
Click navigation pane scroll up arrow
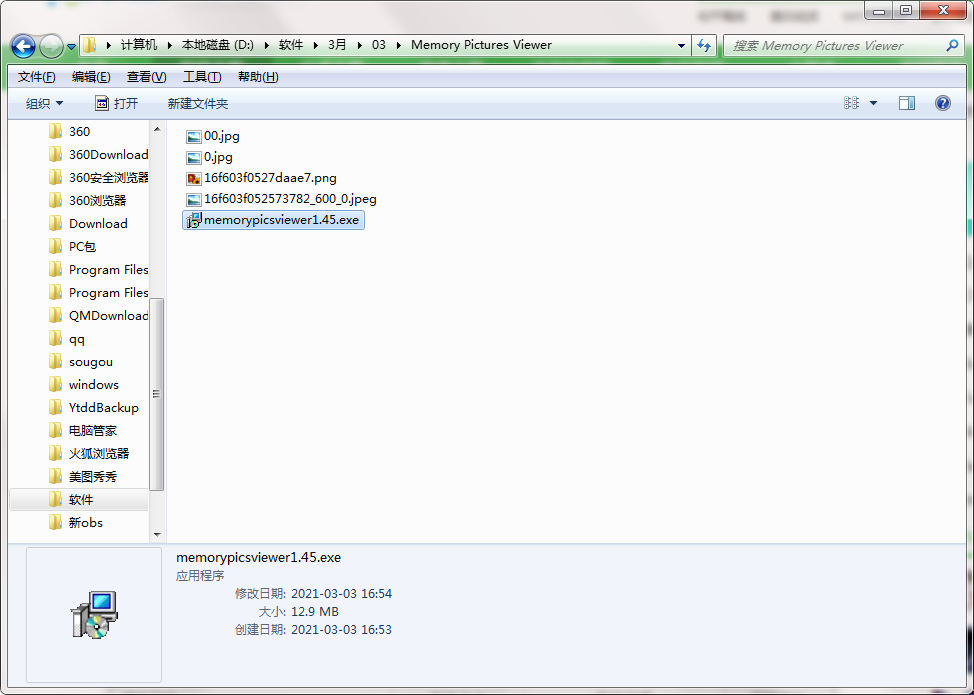[157, 129]
